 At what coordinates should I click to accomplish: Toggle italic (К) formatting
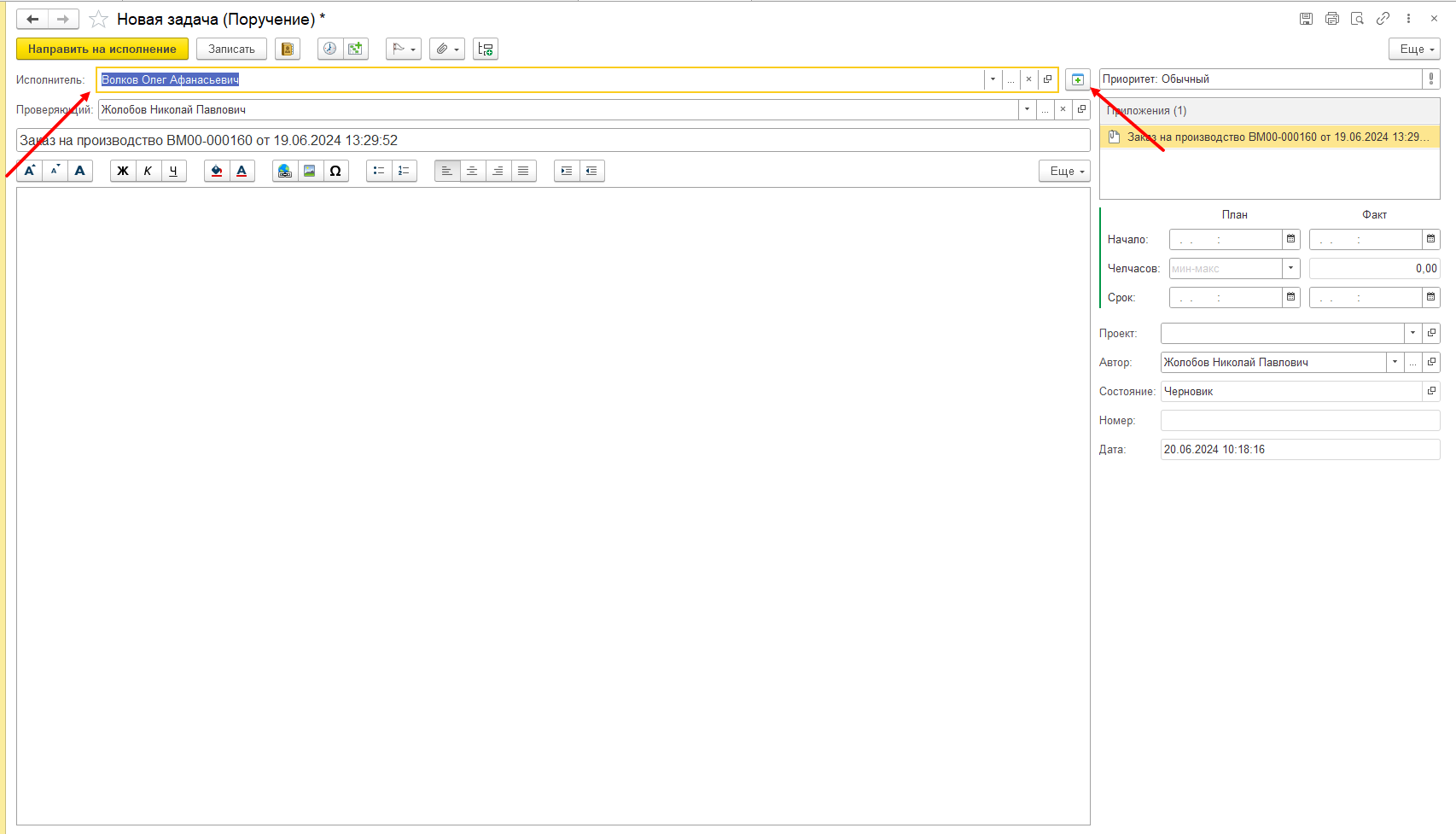[148, 171]
